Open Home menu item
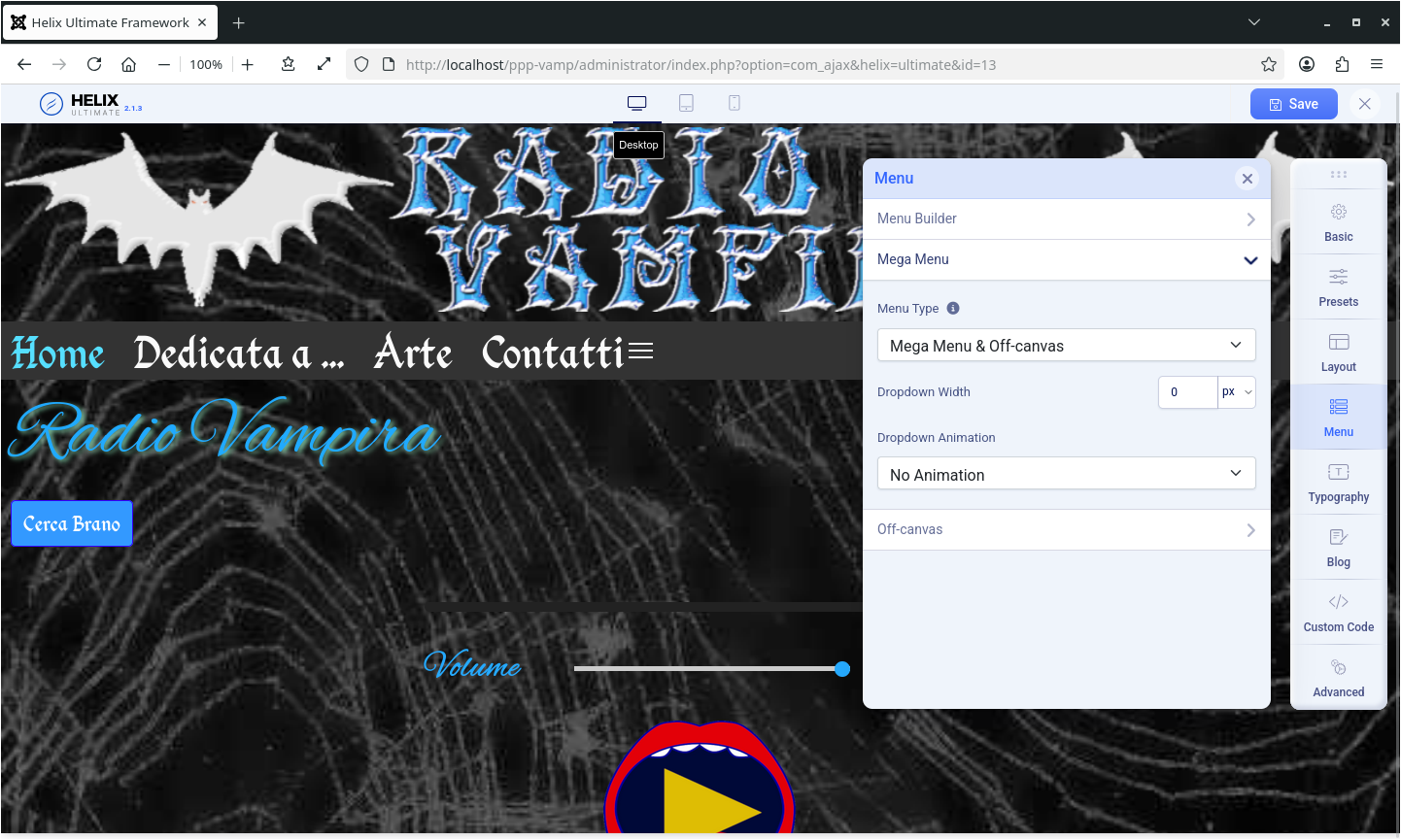This screenshot has height=840, width=1401. (58, 353)
